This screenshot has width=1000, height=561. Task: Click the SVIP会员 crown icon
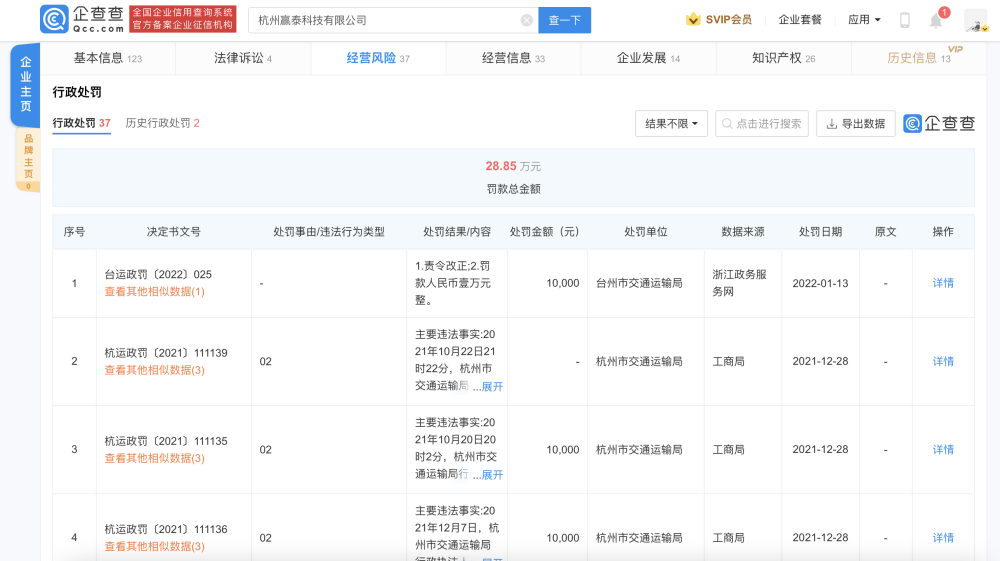[693, 20]
